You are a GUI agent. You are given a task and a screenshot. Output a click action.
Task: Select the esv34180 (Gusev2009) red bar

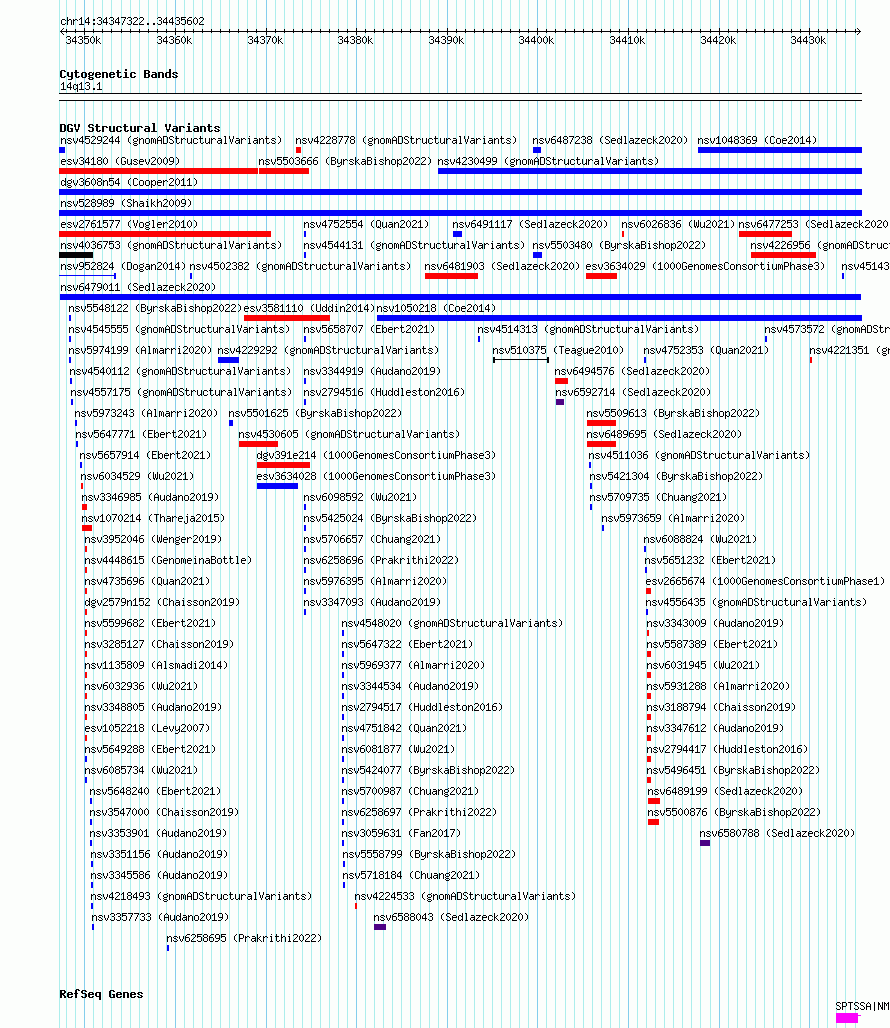click(x=159, y=171)
